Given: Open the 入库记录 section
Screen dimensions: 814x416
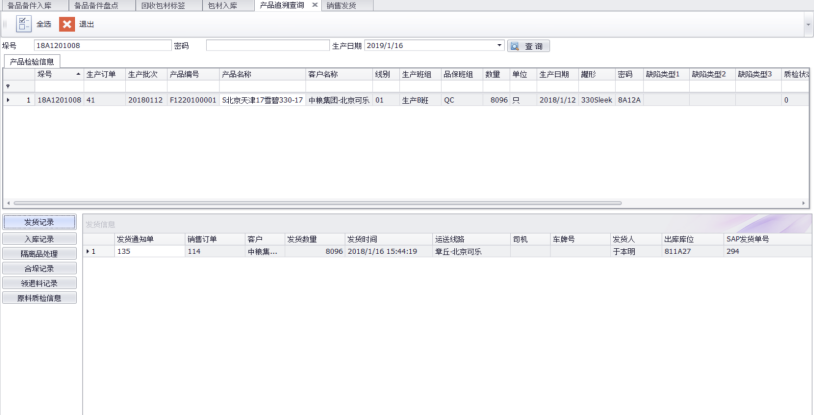Looking at the screenshot, I should click(x=39, y=239).
